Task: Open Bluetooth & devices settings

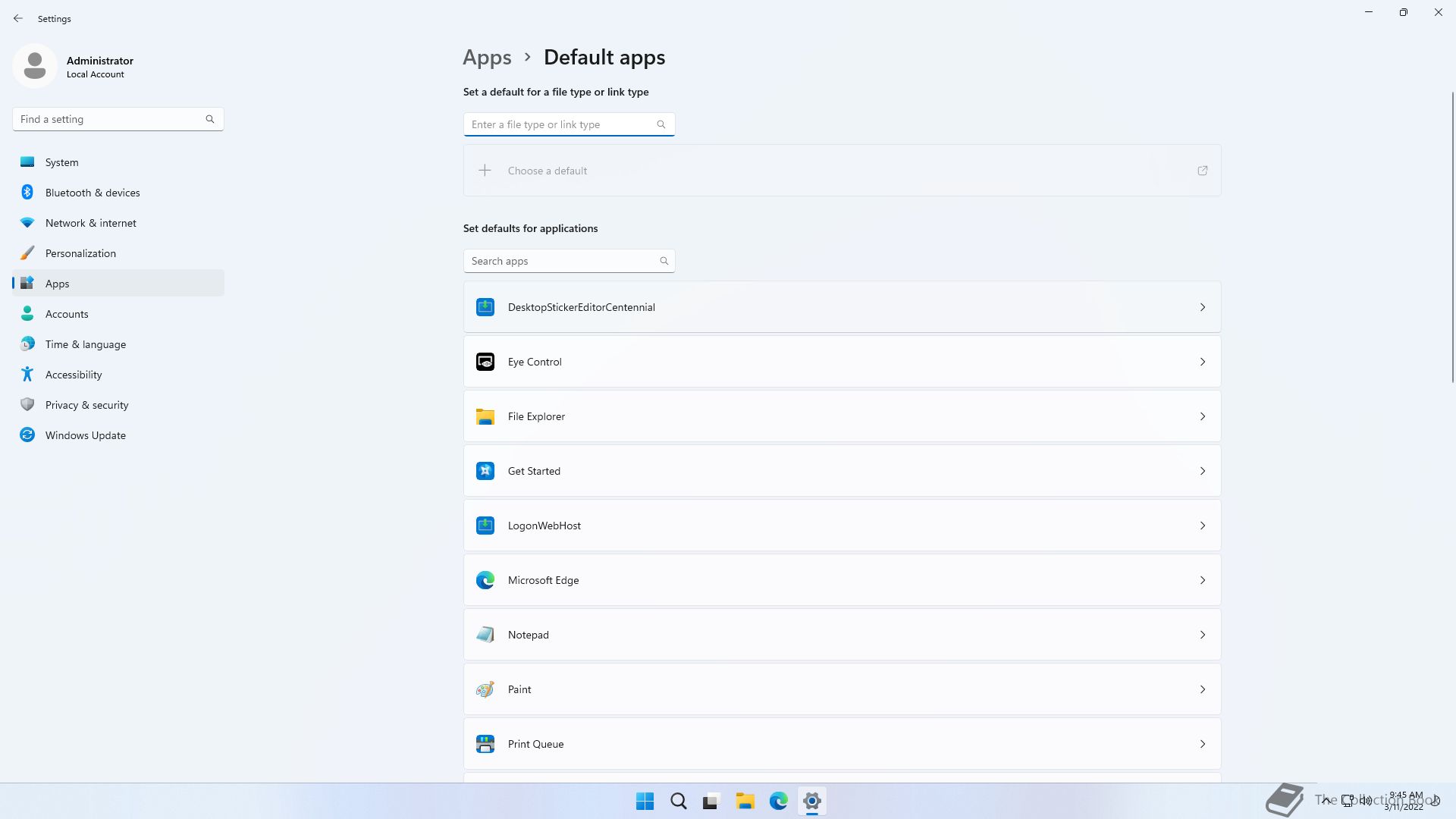Action: [x=118, y=193]
